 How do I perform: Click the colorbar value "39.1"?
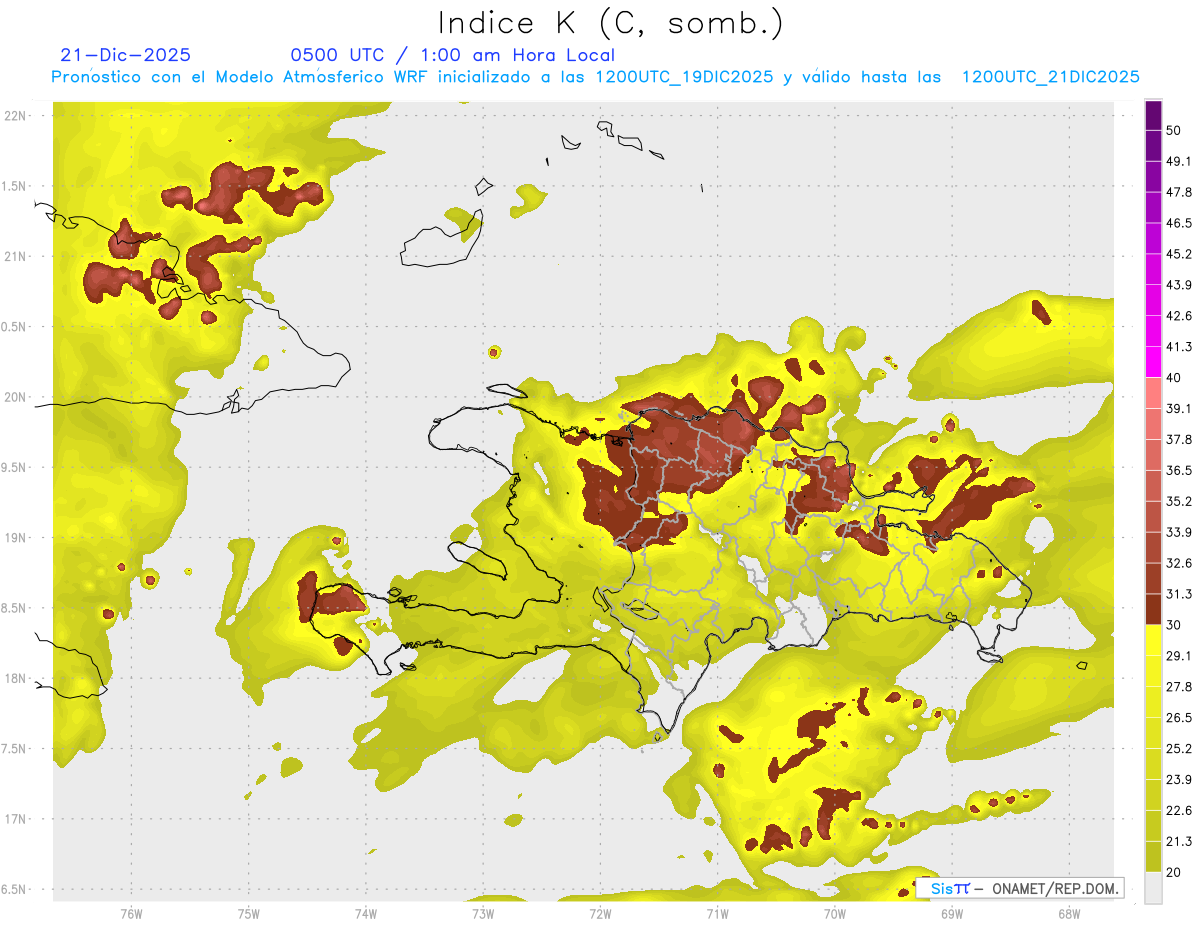[x=1179, y=408]
